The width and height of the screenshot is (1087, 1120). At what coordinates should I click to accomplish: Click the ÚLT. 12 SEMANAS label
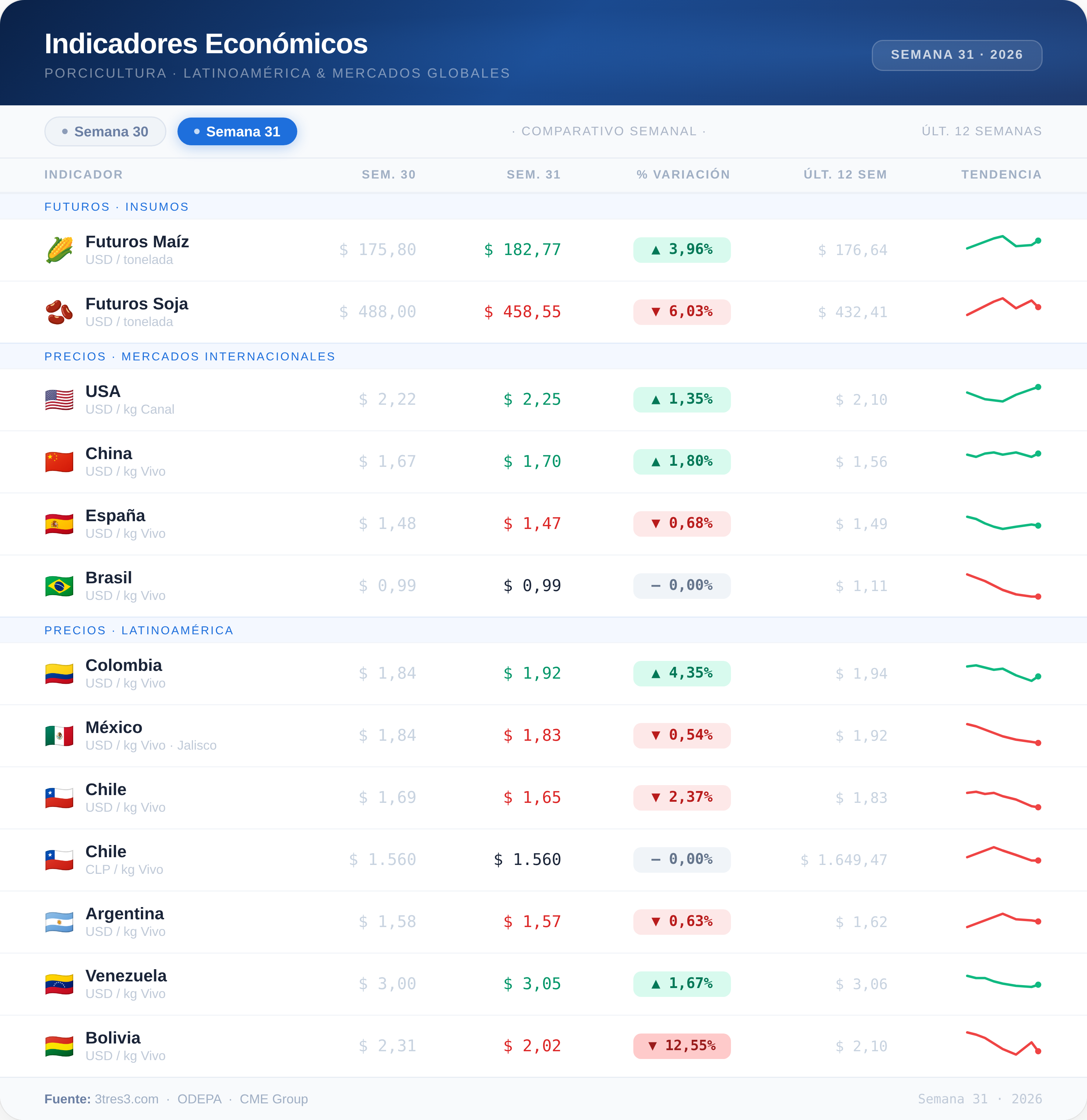coord(981,132)
